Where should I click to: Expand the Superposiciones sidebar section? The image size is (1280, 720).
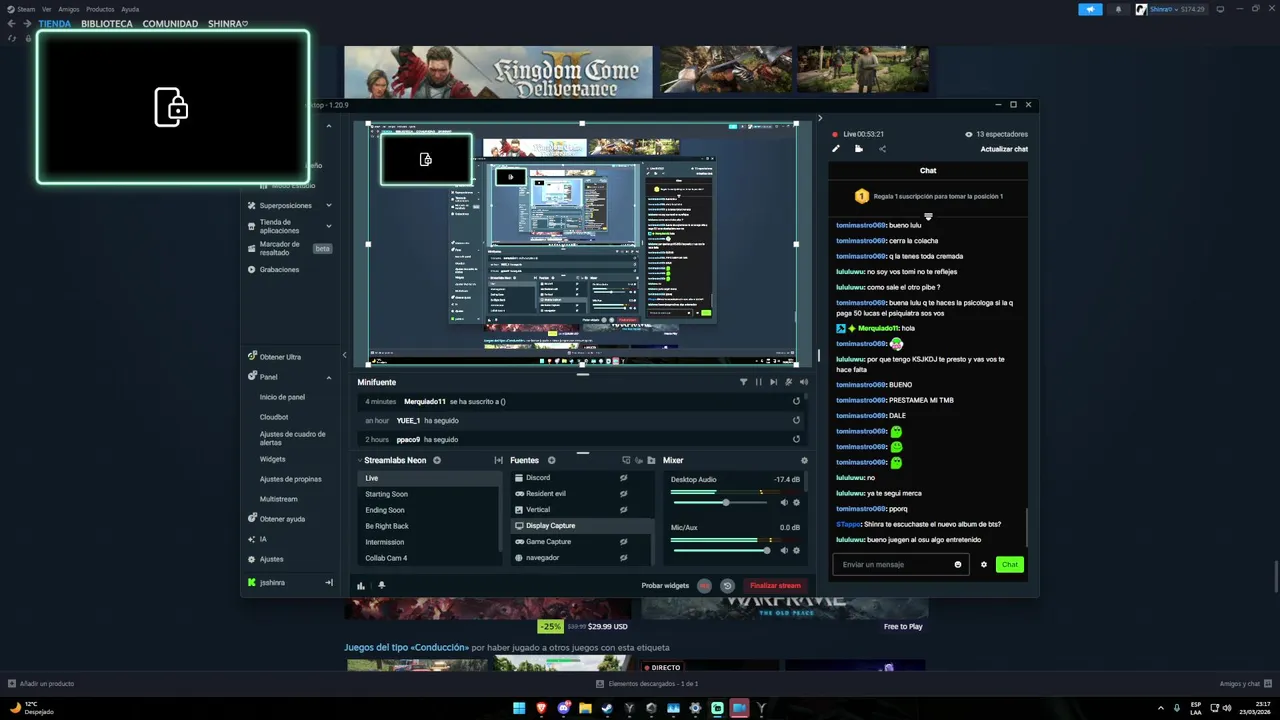[328, 205]
